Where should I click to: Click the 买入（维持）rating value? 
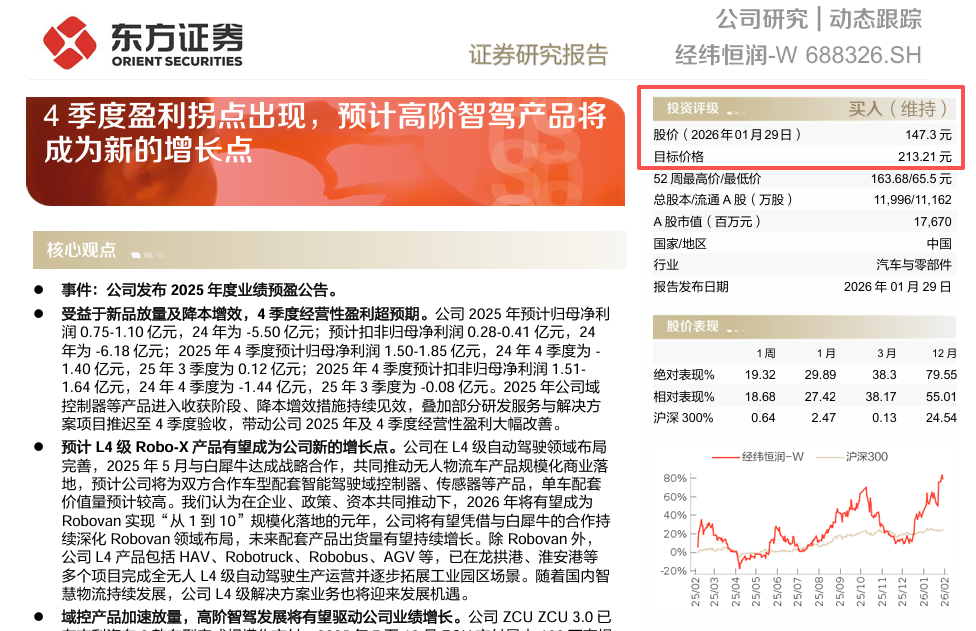pyautogui.click(x=899, y=109)
